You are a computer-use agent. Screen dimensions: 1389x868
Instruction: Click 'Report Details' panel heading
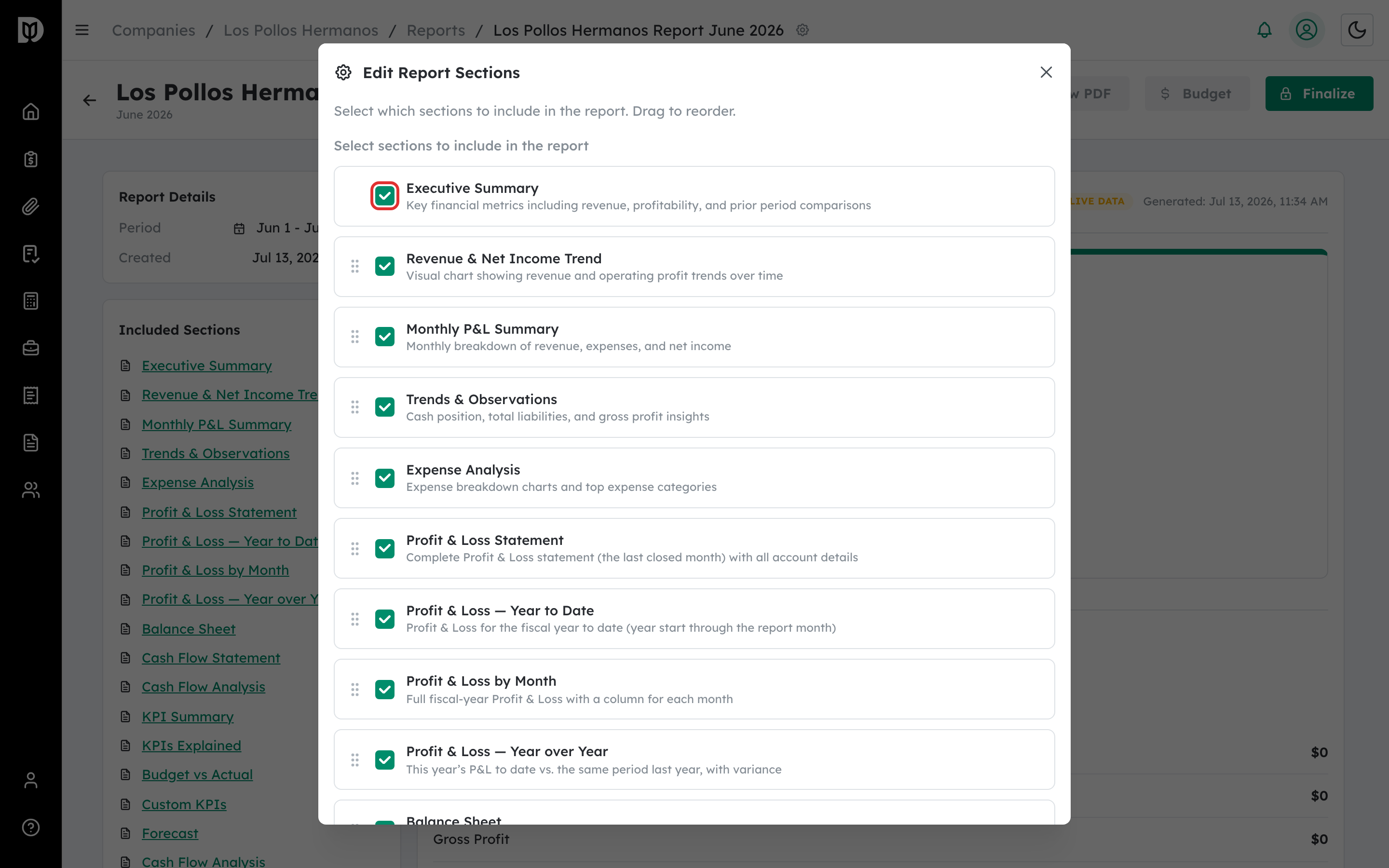click(x=167, y=197)
